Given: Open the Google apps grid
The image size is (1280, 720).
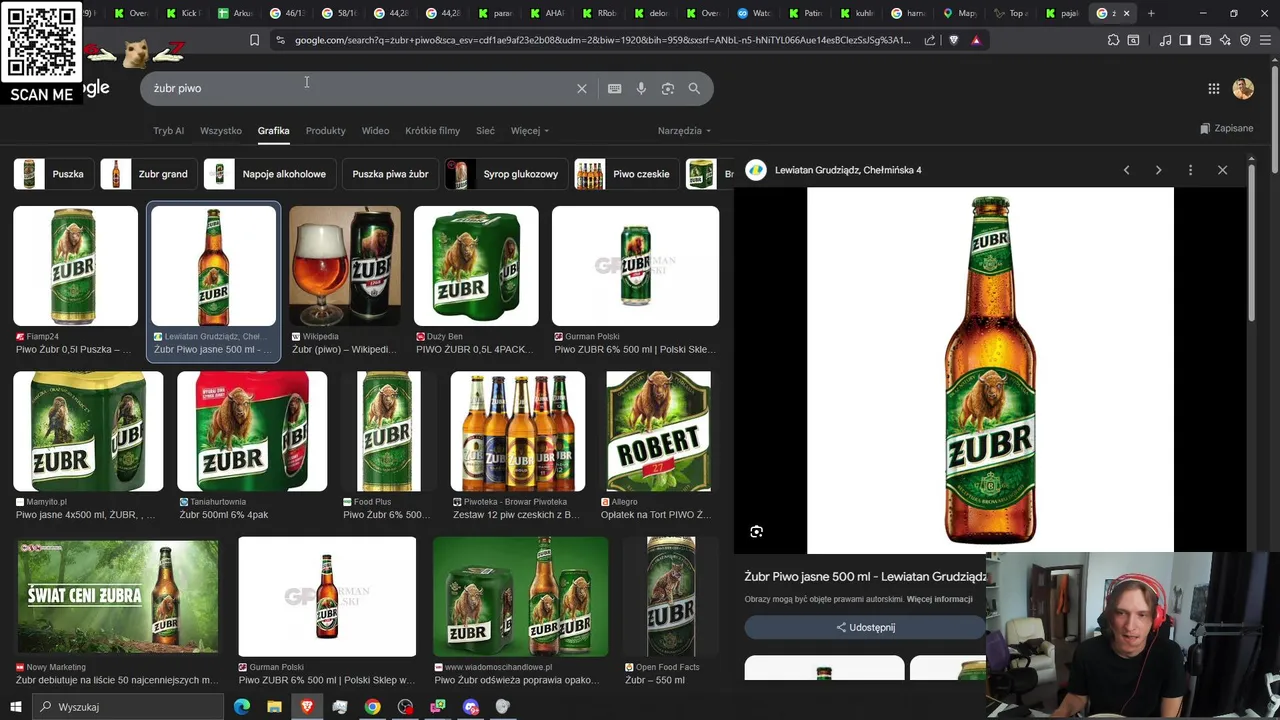Looking at the screenshot, I should [x=1214, y=89].
